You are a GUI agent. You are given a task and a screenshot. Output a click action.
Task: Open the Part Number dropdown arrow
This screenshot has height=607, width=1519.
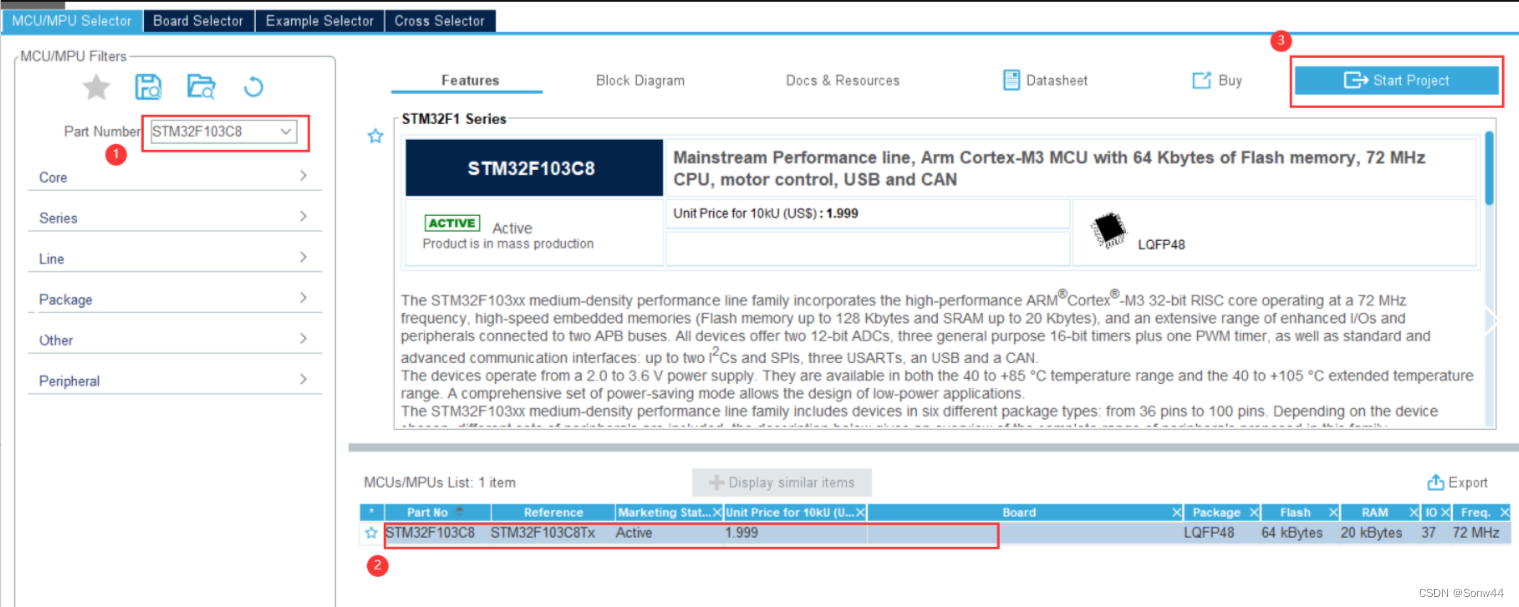(286, 131)
